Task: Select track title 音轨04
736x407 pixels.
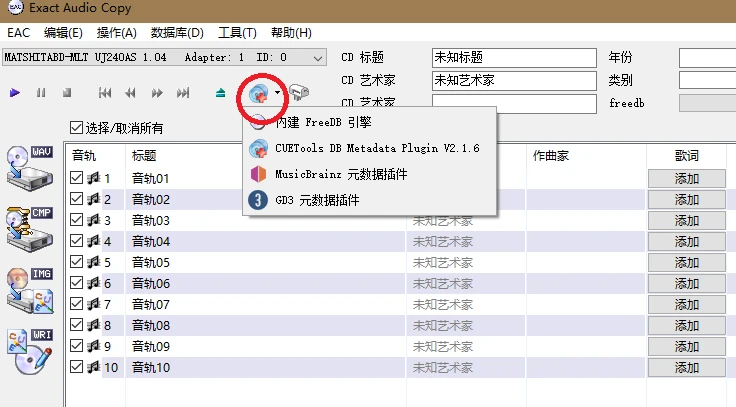Action: [x=150, y=241]
